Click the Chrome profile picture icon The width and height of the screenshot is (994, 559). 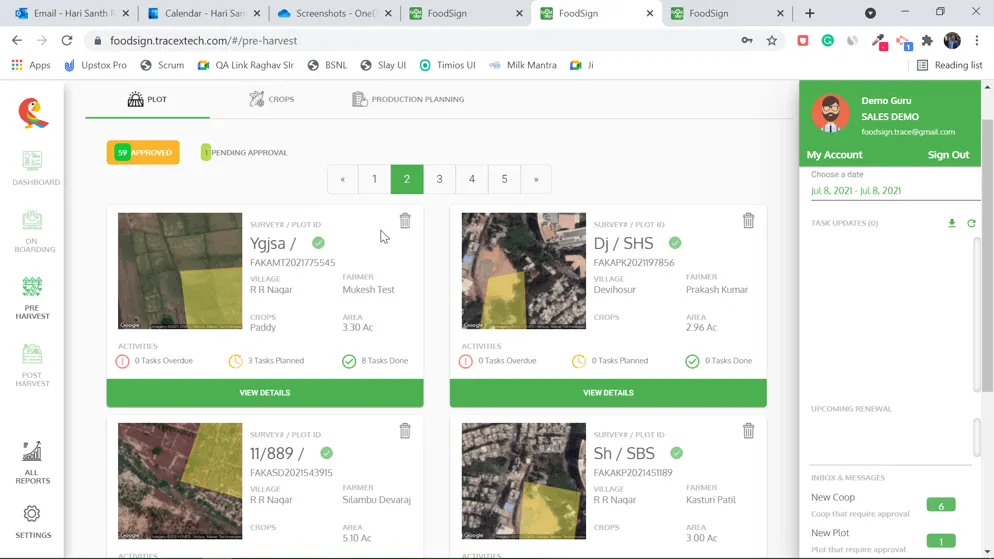pyautogui.click(x=952, y=41)
